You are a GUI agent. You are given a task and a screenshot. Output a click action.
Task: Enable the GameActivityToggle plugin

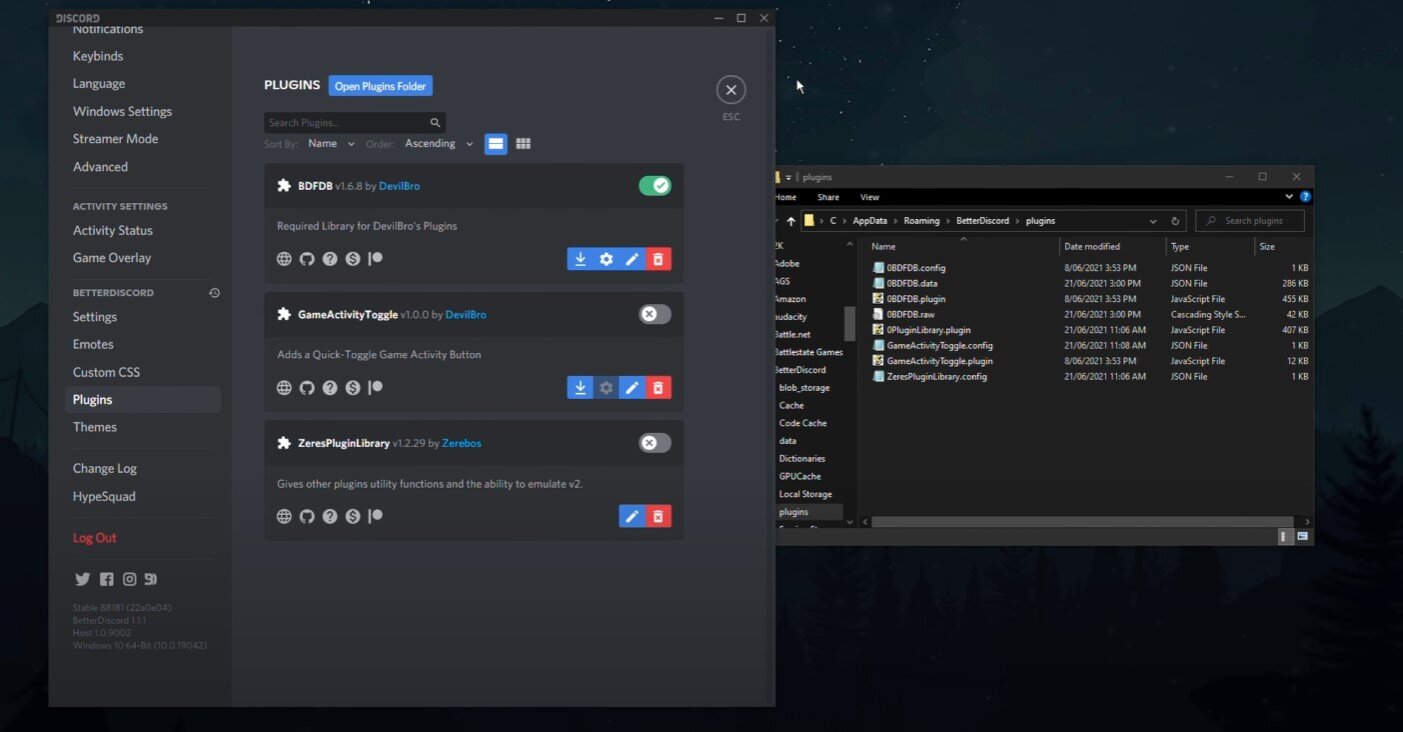click(655, 313)
